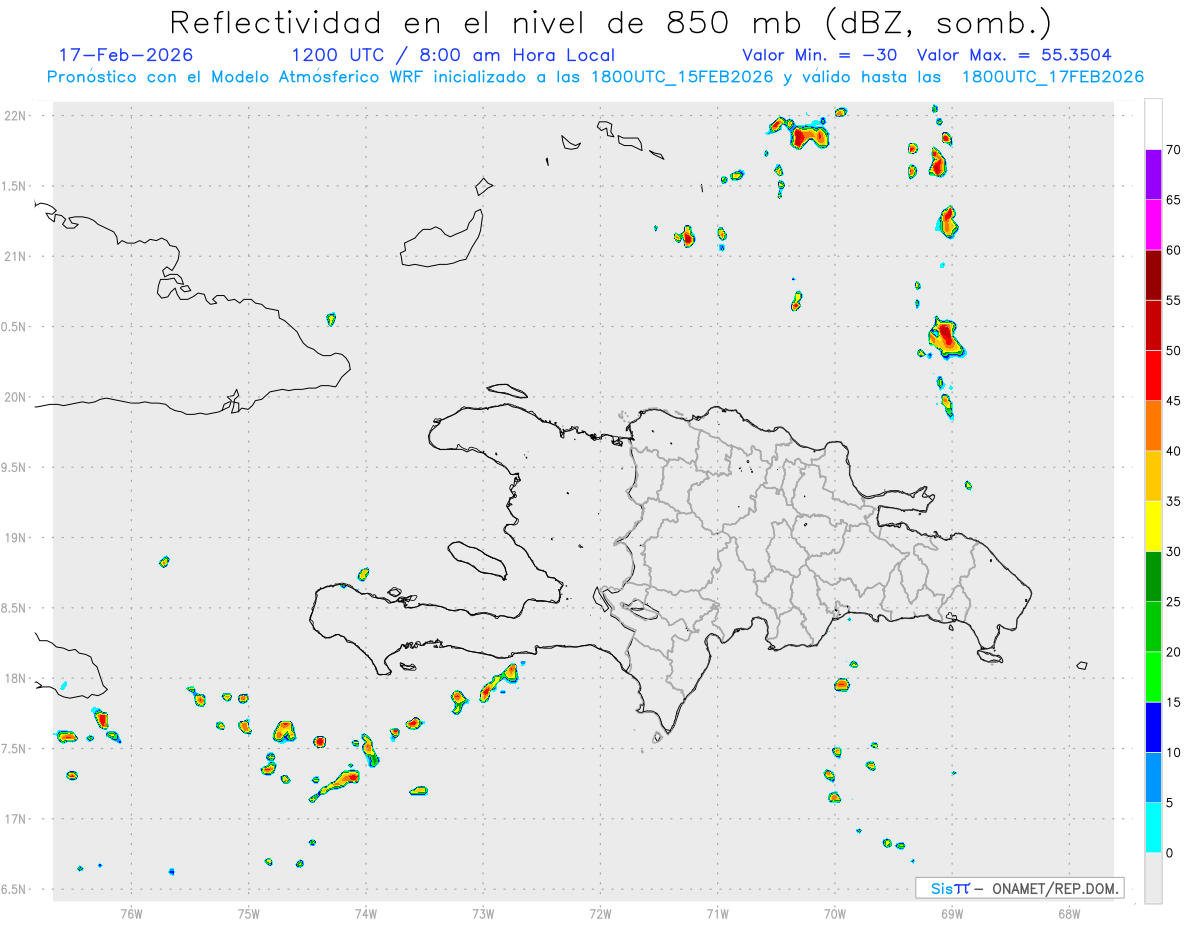The image size is (1200, 927).
Task: Click the longitude label '75W'
Action: click(x=249, y=912)
